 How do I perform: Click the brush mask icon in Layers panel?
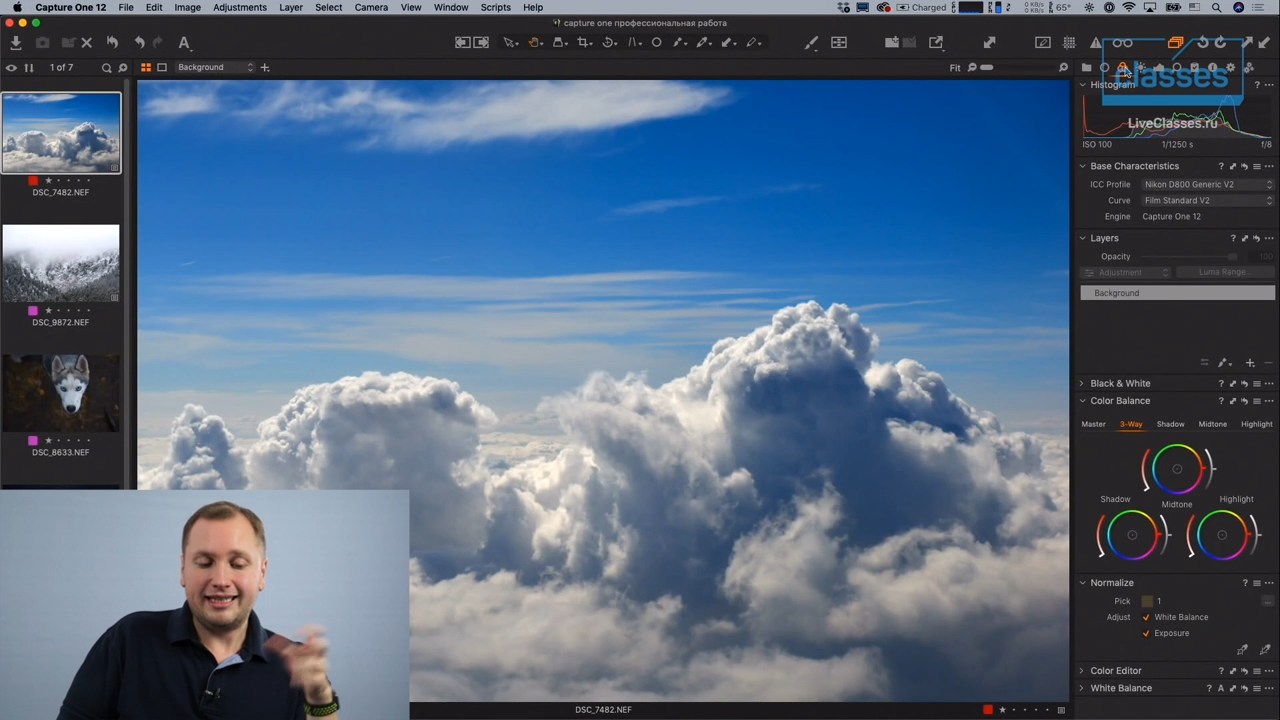click(x=1223, y=363)
